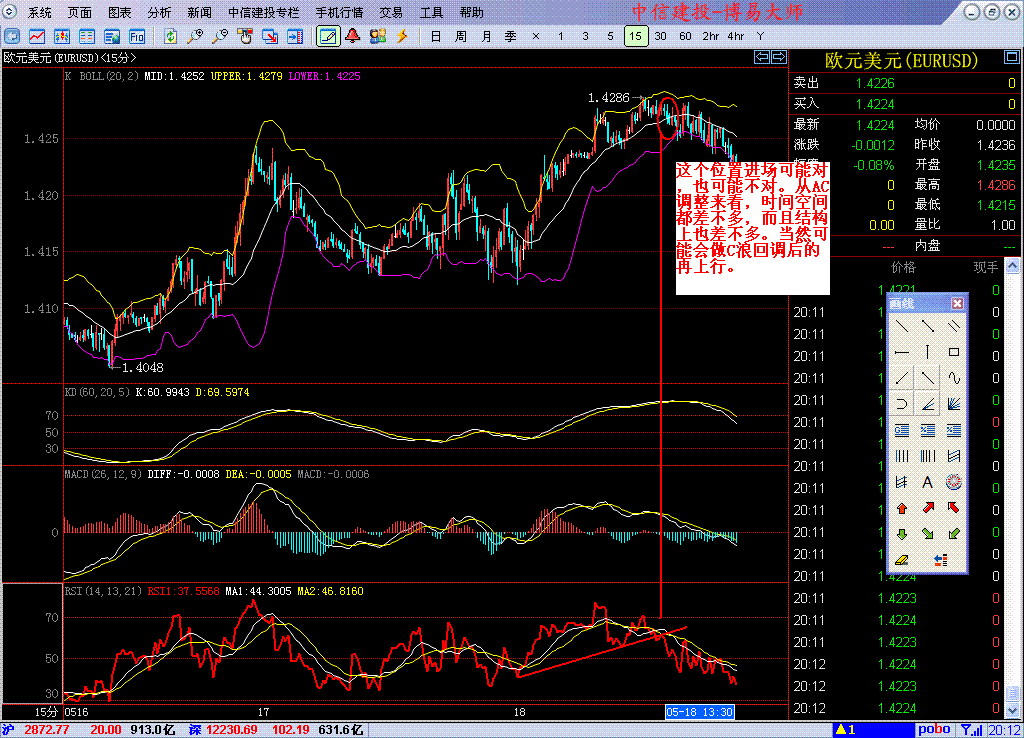Select the 4hr period

click(x=735, y=37)
